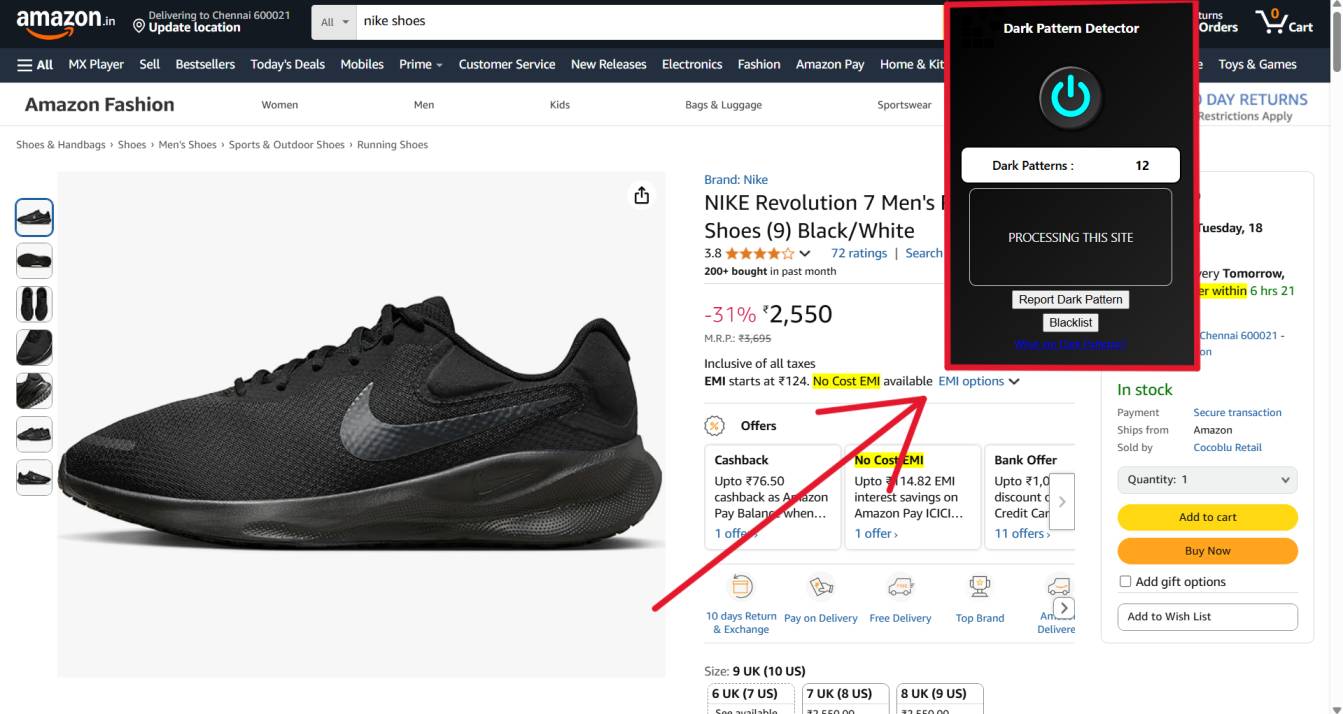Open Amazon Pay nav item
The width and height of the screenshot is (1343, 714).
[830, 64]
